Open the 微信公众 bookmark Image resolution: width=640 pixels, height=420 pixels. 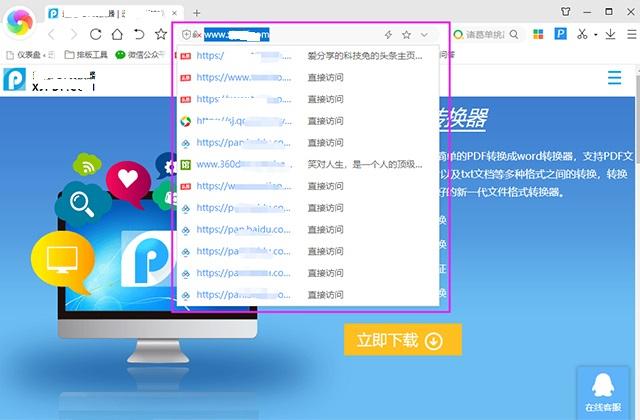[140, 55]
